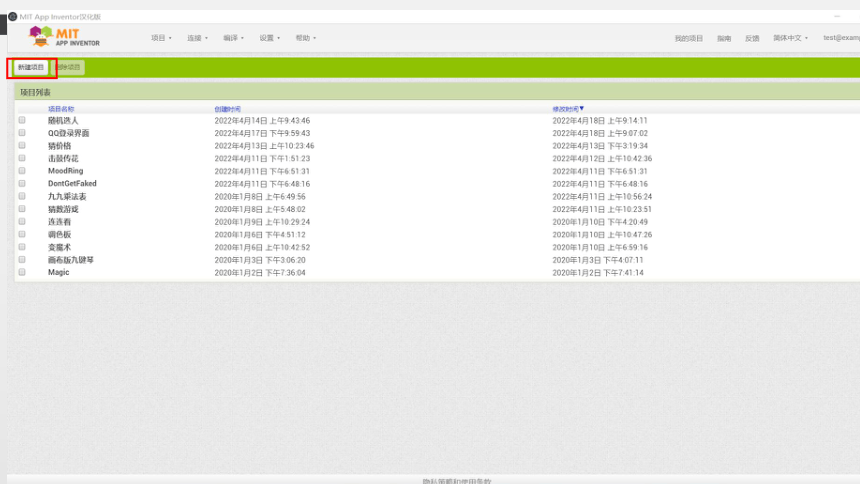Open the 连连看 project
860x484 pixels.
[x=59, y=222]
